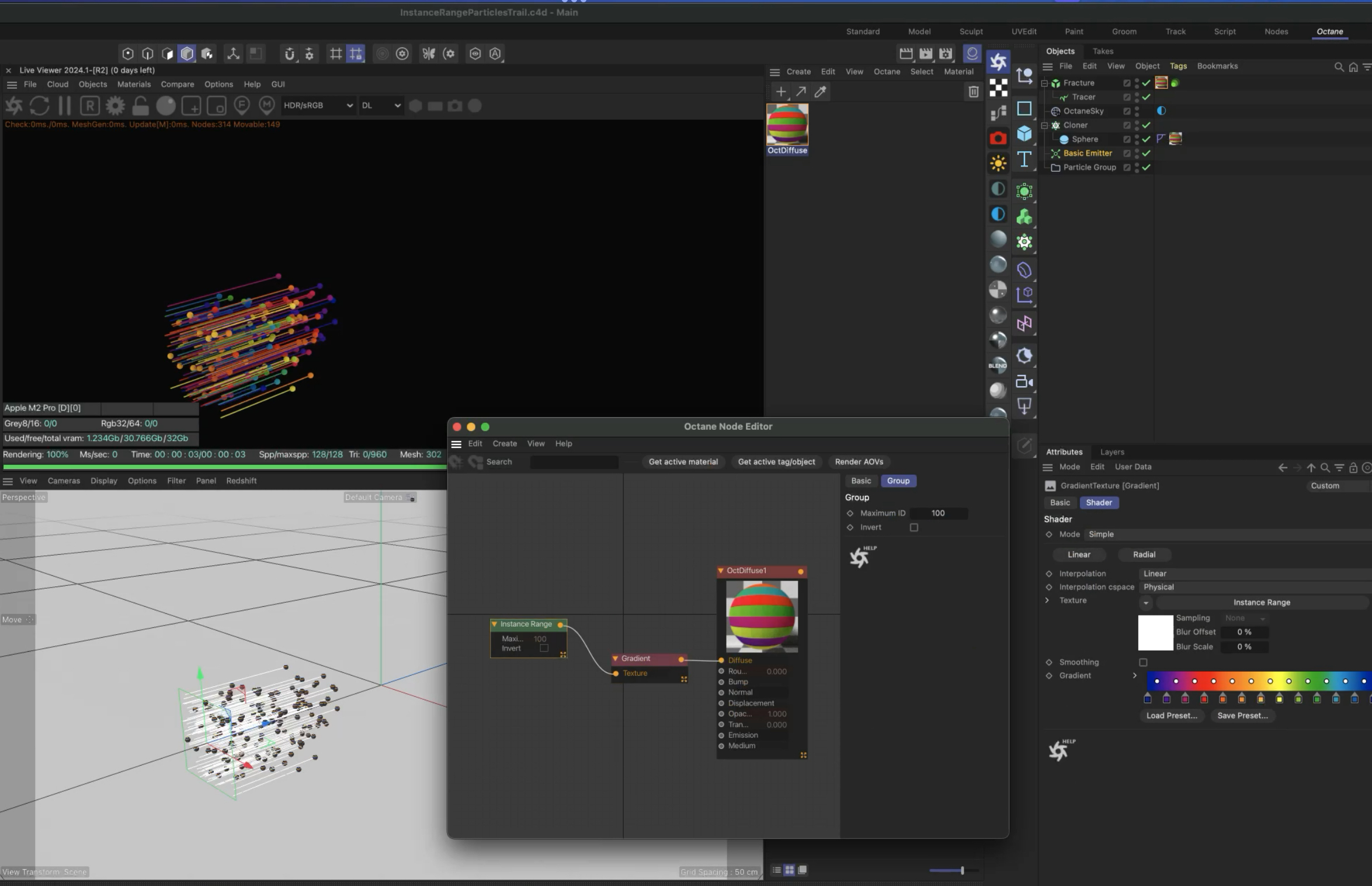The height and width of the screenshot is (886, 1372).
Task: Click the red camera icon in Octane palette
Action: (998, 138)
